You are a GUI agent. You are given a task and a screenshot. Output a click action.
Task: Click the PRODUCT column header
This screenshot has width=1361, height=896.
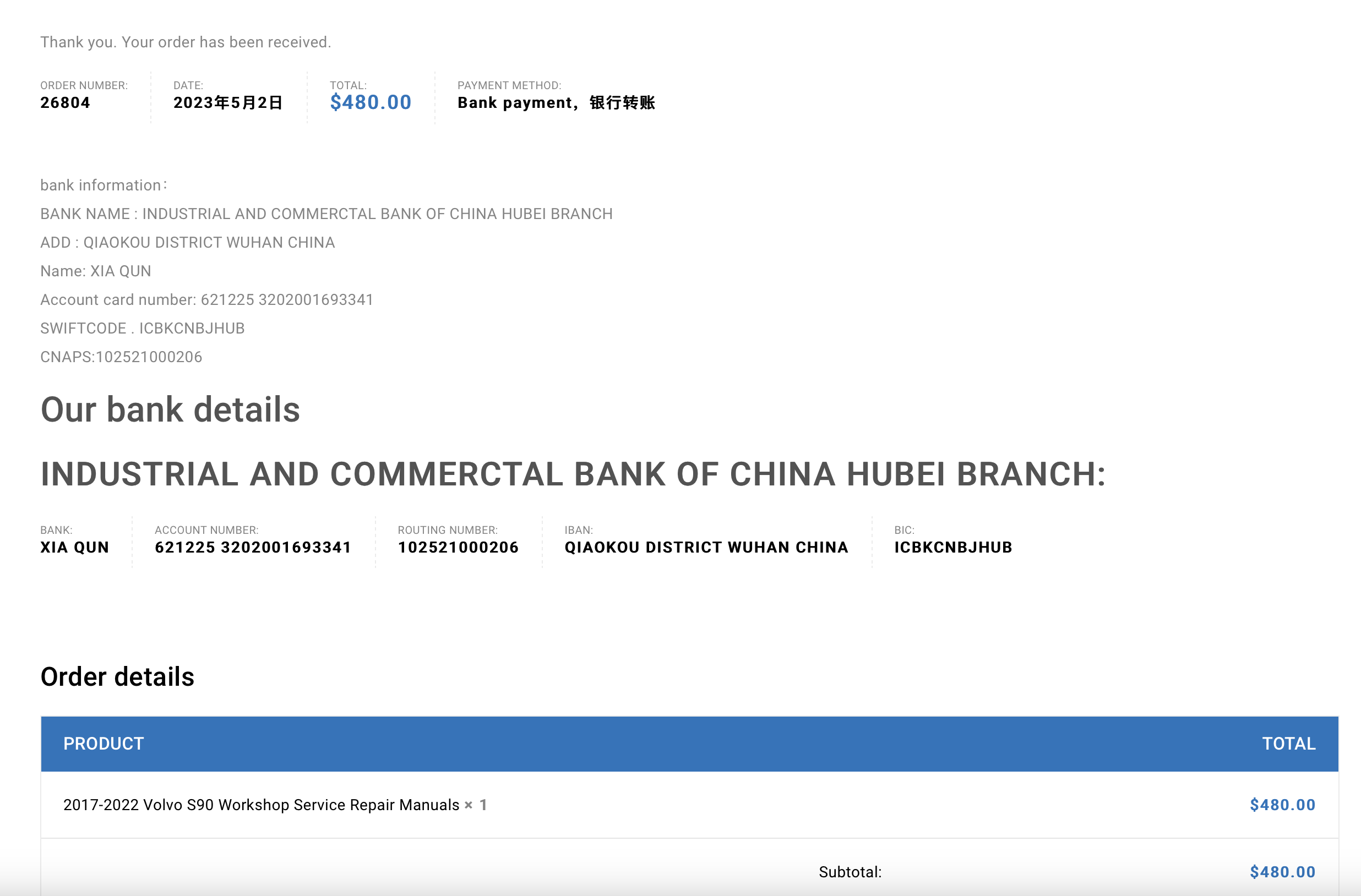tap(104, 744)
